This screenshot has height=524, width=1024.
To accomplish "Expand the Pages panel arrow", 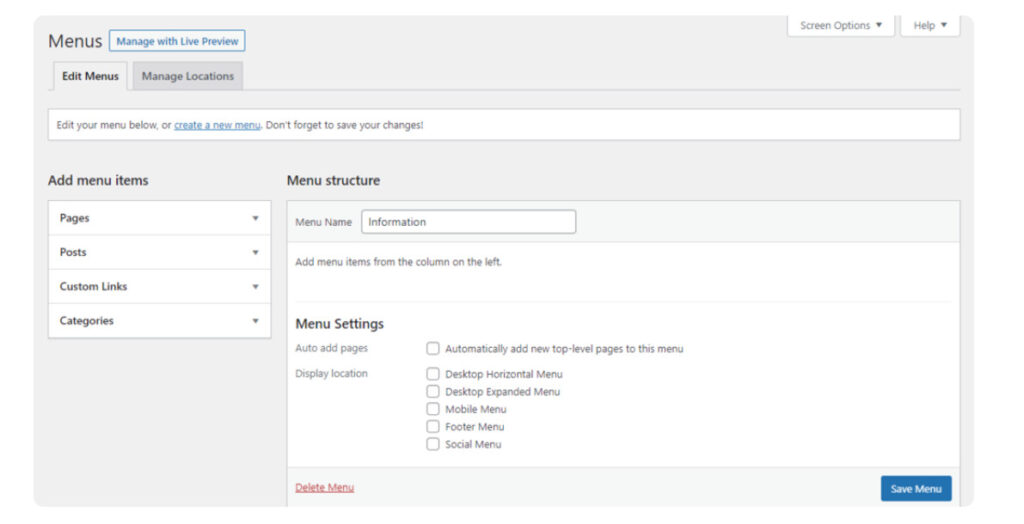I will pos(255,218).
